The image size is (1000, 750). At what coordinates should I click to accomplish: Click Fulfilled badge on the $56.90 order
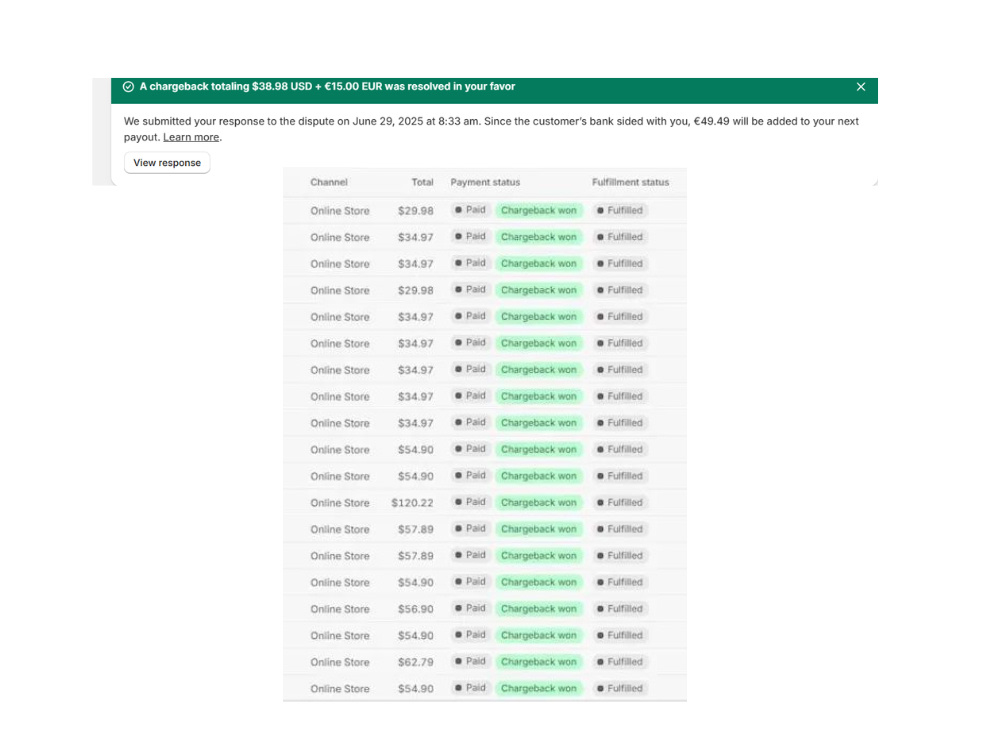pyautogui.click(x=620, y=608)
